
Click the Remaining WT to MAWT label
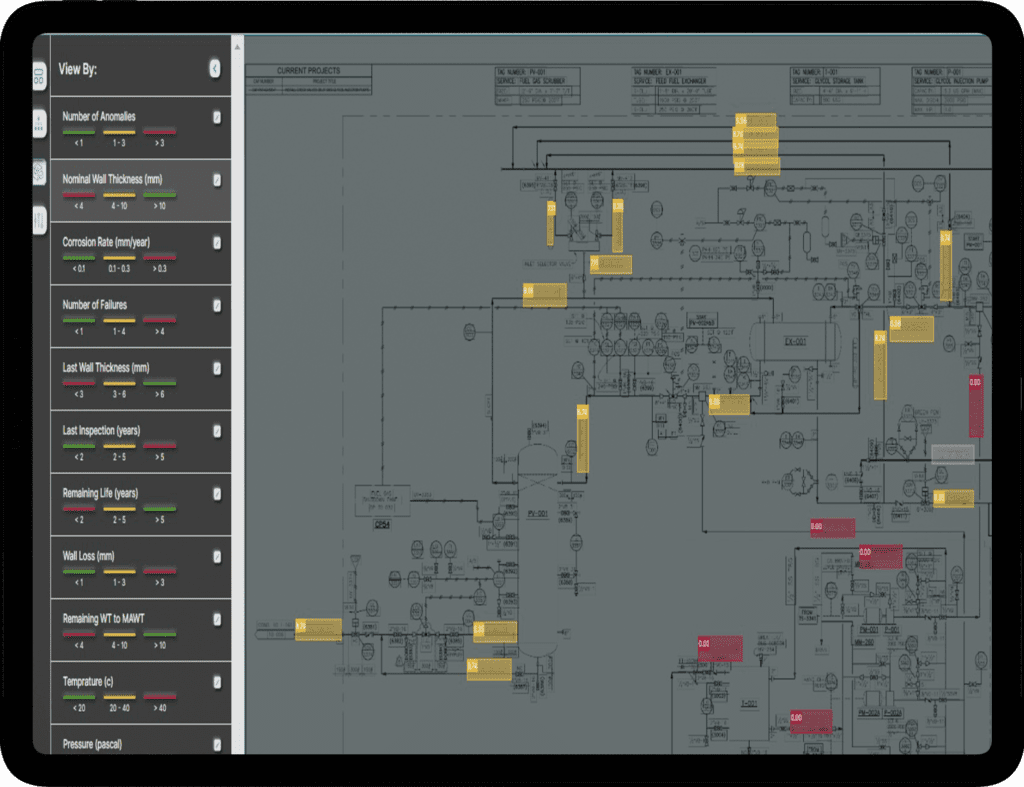[103, 619]
